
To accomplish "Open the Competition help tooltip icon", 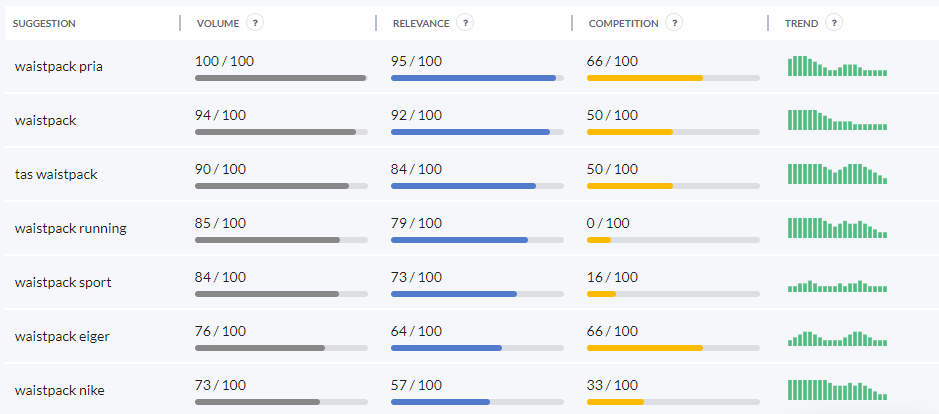I will (x=674, y=23).
